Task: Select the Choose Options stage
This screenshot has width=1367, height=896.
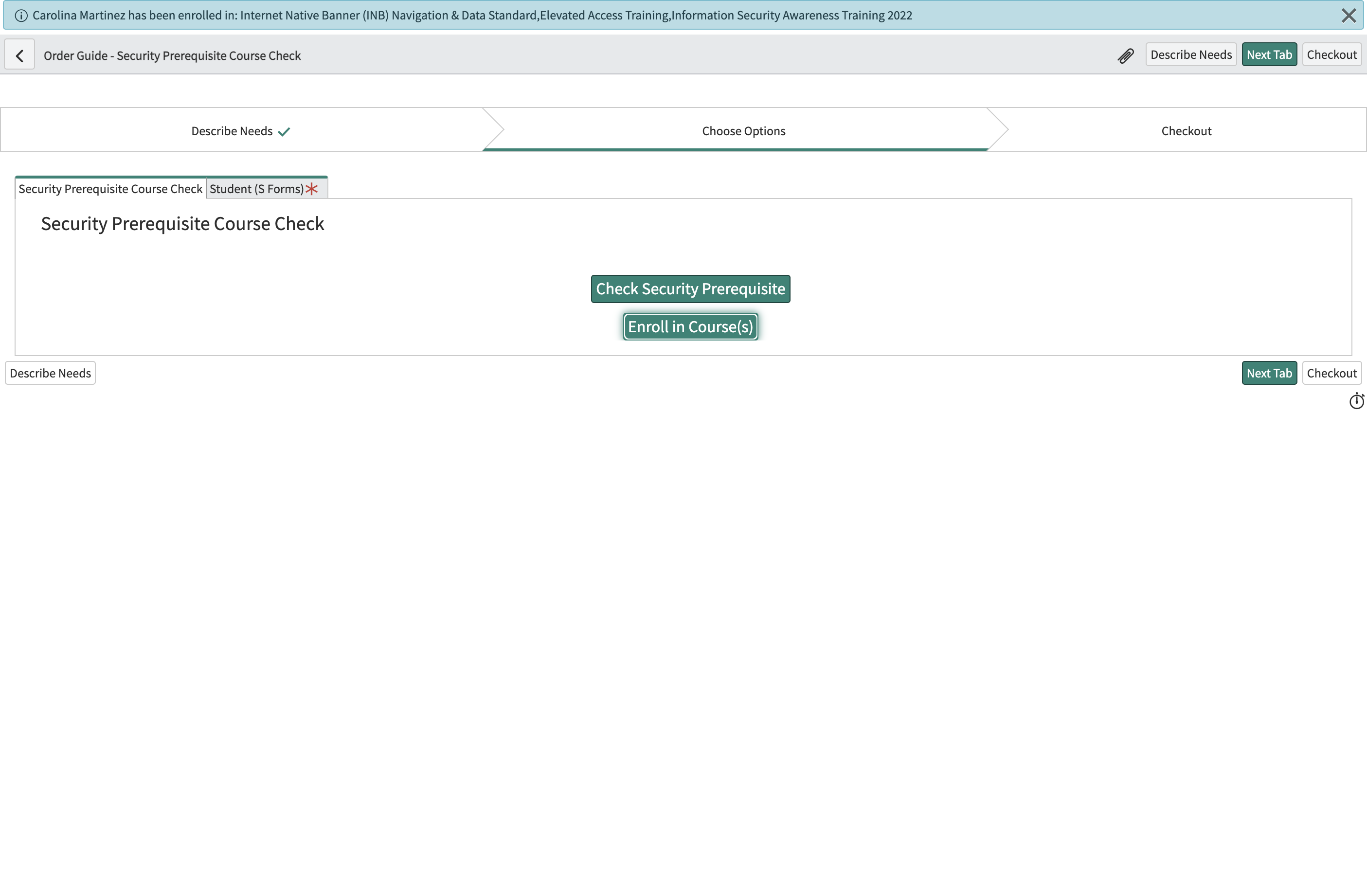Action: pos(743,130)
